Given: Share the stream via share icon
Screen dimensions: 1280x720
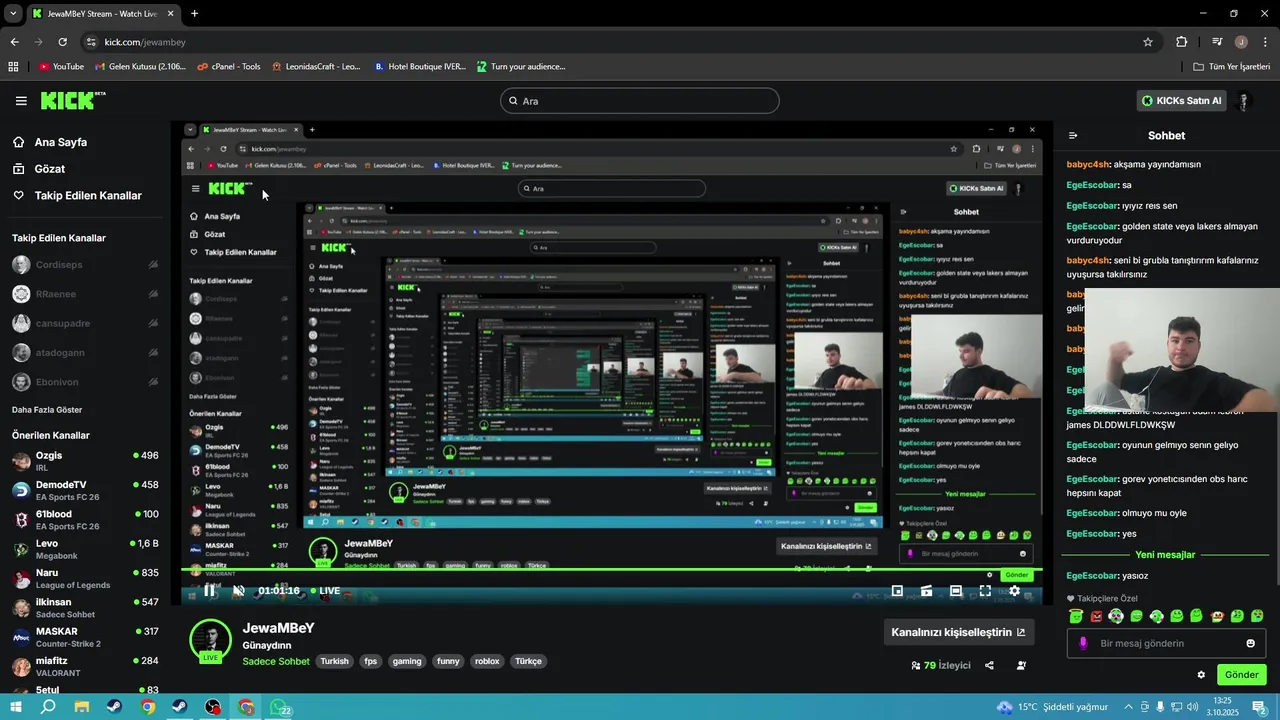Looking at the screenshot, I should click(989, 665).
